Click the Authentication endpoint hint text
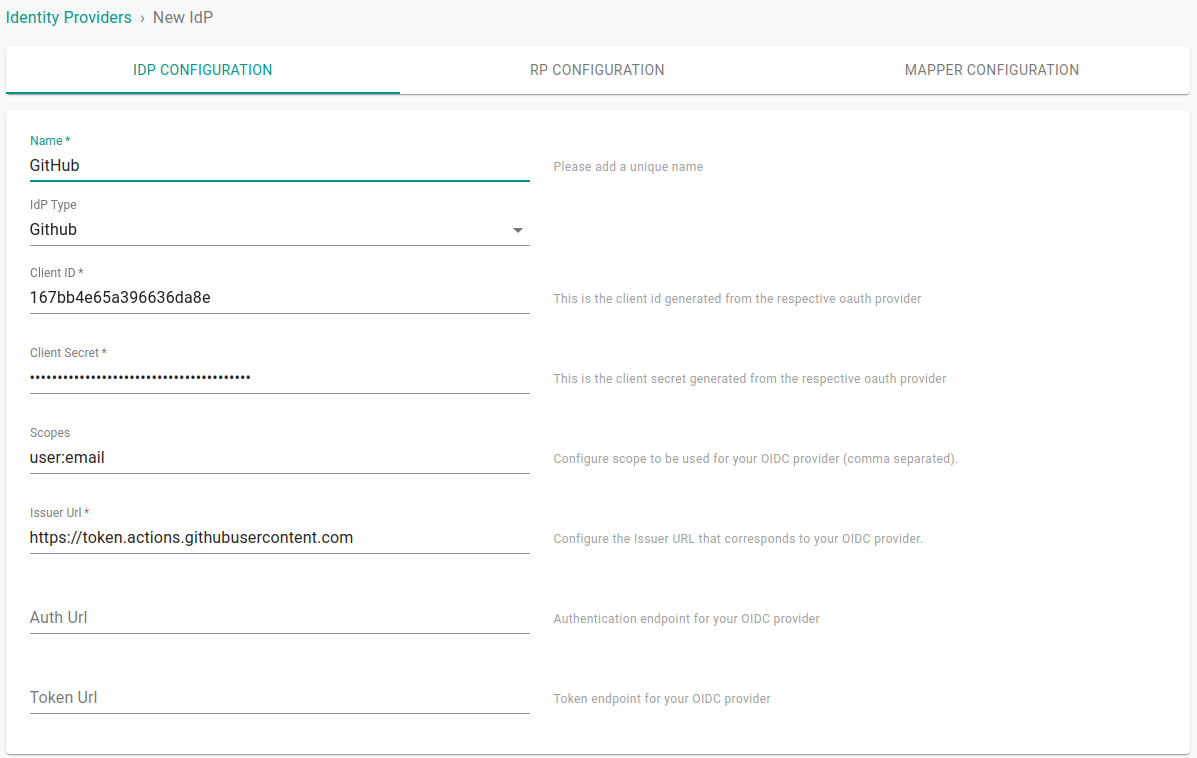This screenshot has height=758, width=1197. 686,619
